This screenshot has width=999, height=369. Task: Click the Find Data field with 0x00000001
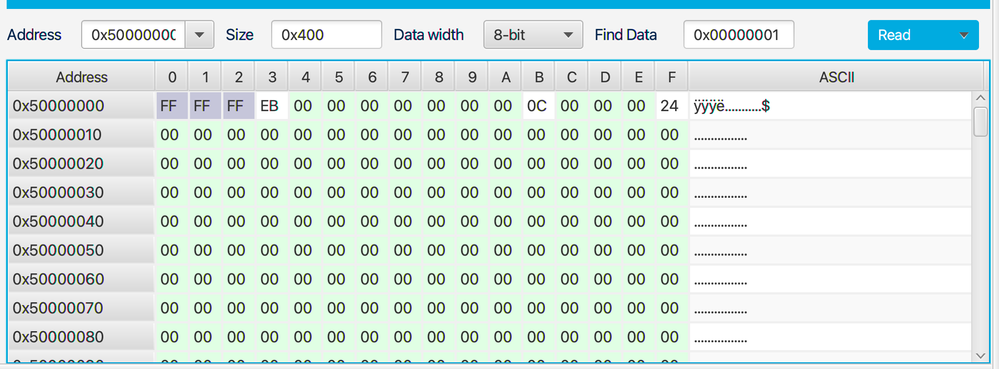[739, 35]
